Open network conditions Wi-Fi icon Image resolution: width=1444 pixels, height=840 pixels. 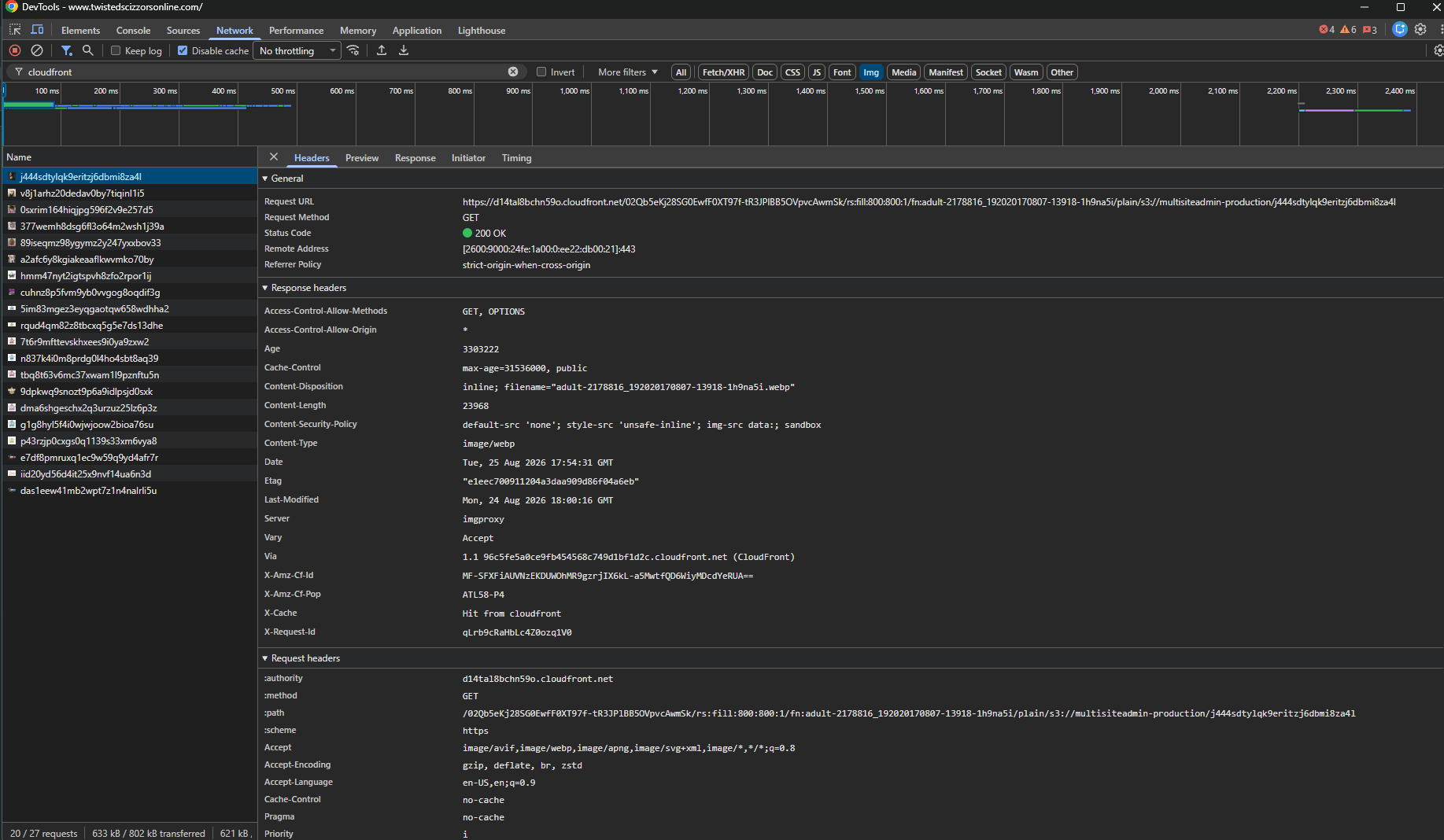click(x=353, y=50)
